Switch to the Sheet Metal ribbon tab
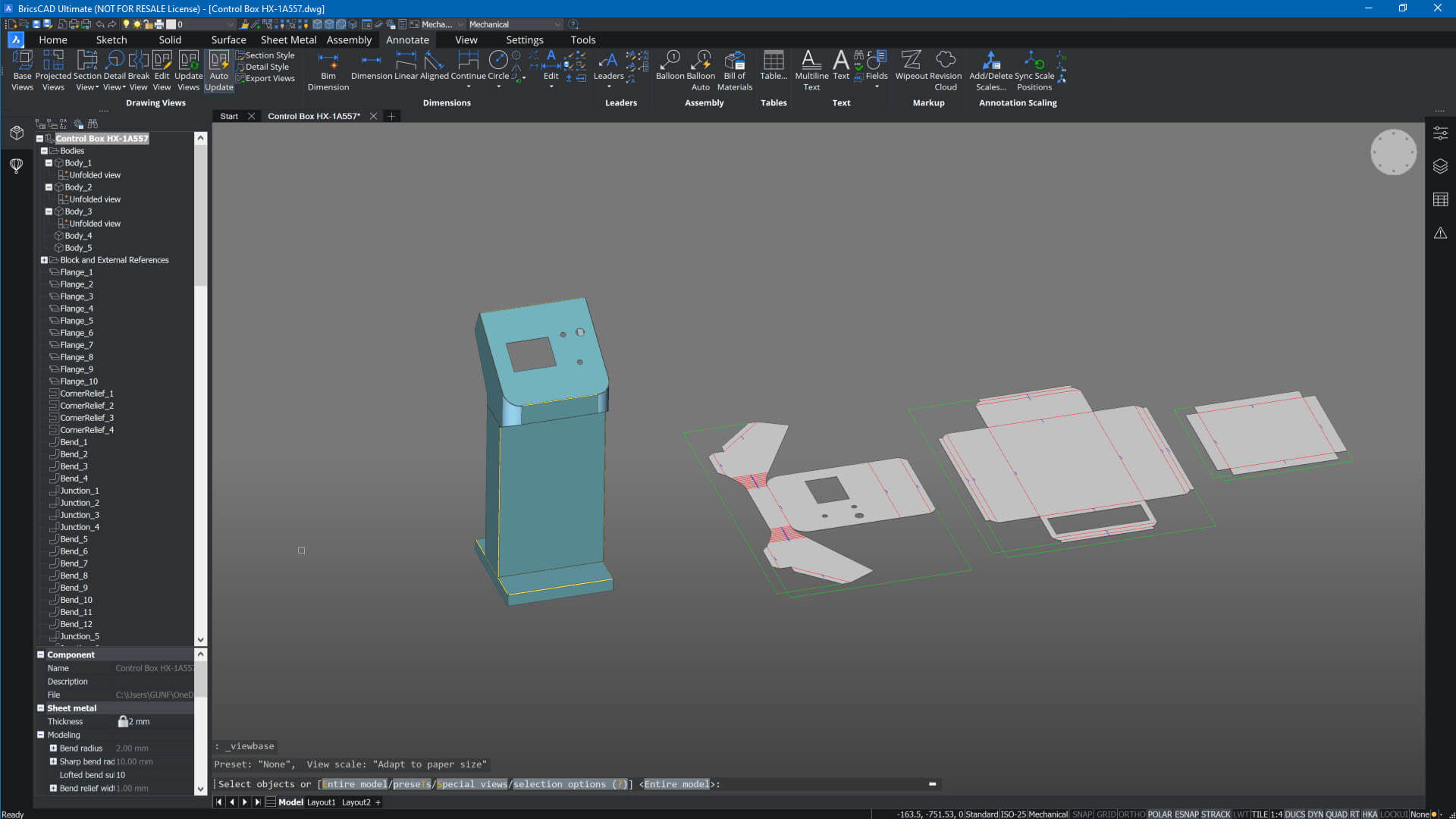 tap(288, 40)
